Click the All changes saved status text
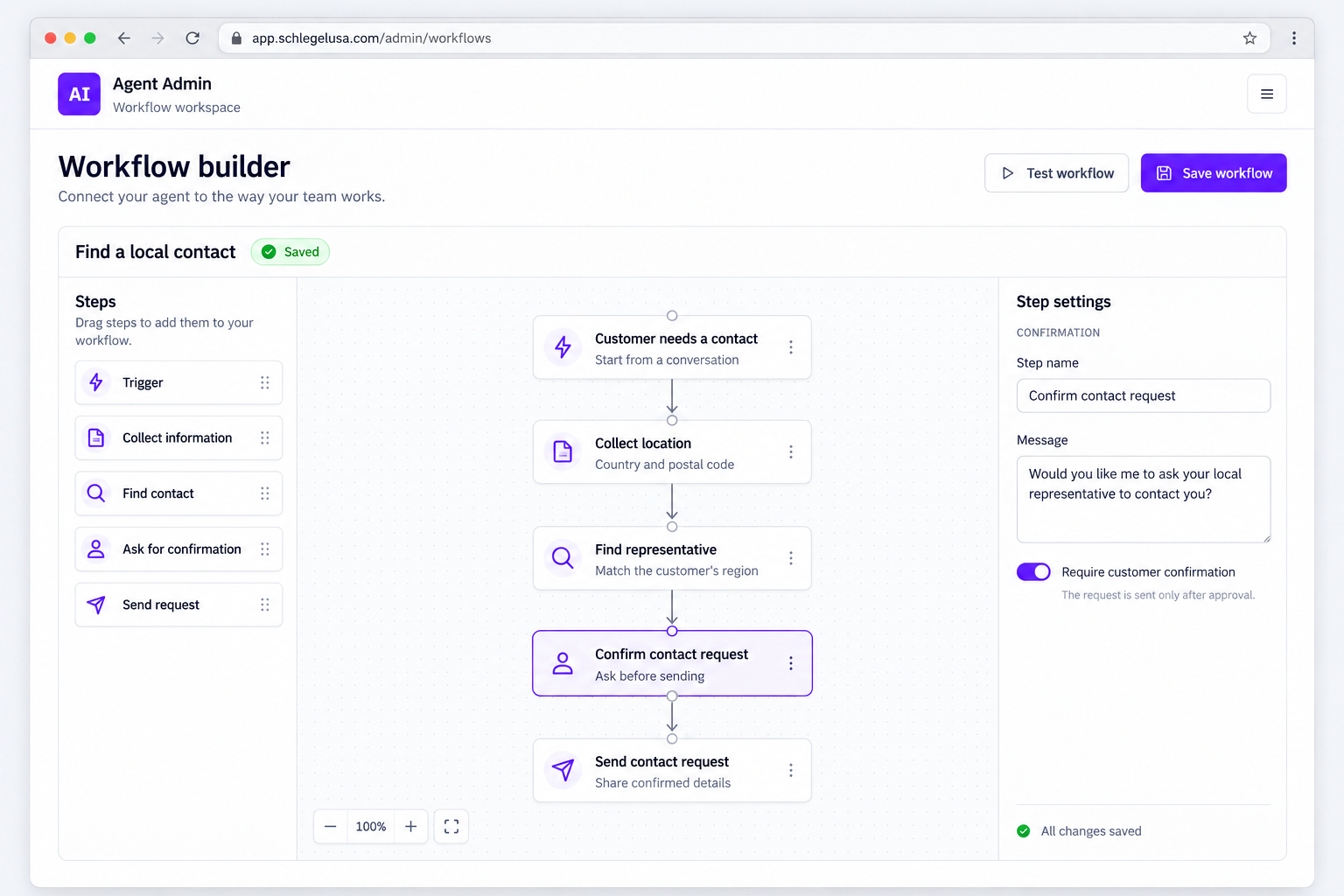This screenshot has width=1344, height=896. (x=1091, y=831)
